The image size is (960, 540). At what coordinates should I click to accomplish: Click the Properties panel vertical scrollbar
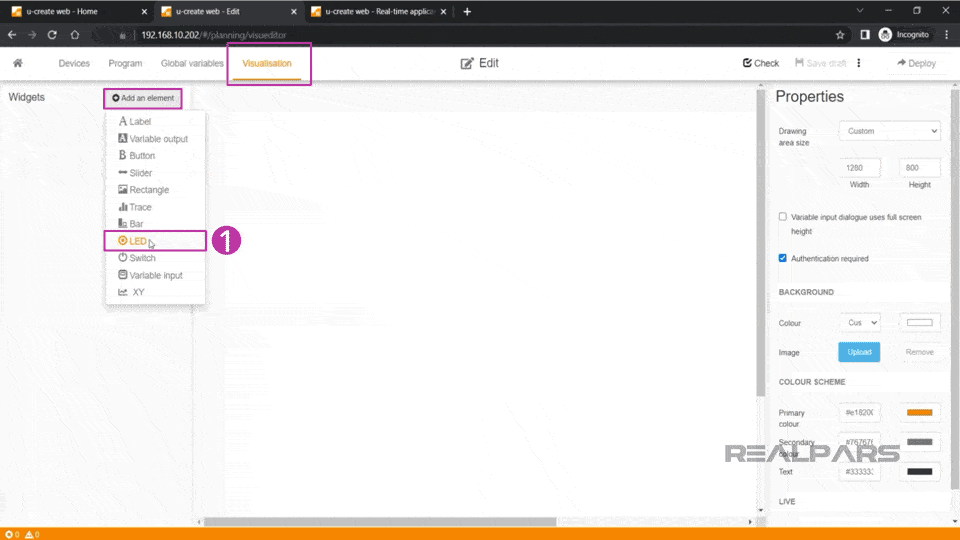[x=955, y=288]
